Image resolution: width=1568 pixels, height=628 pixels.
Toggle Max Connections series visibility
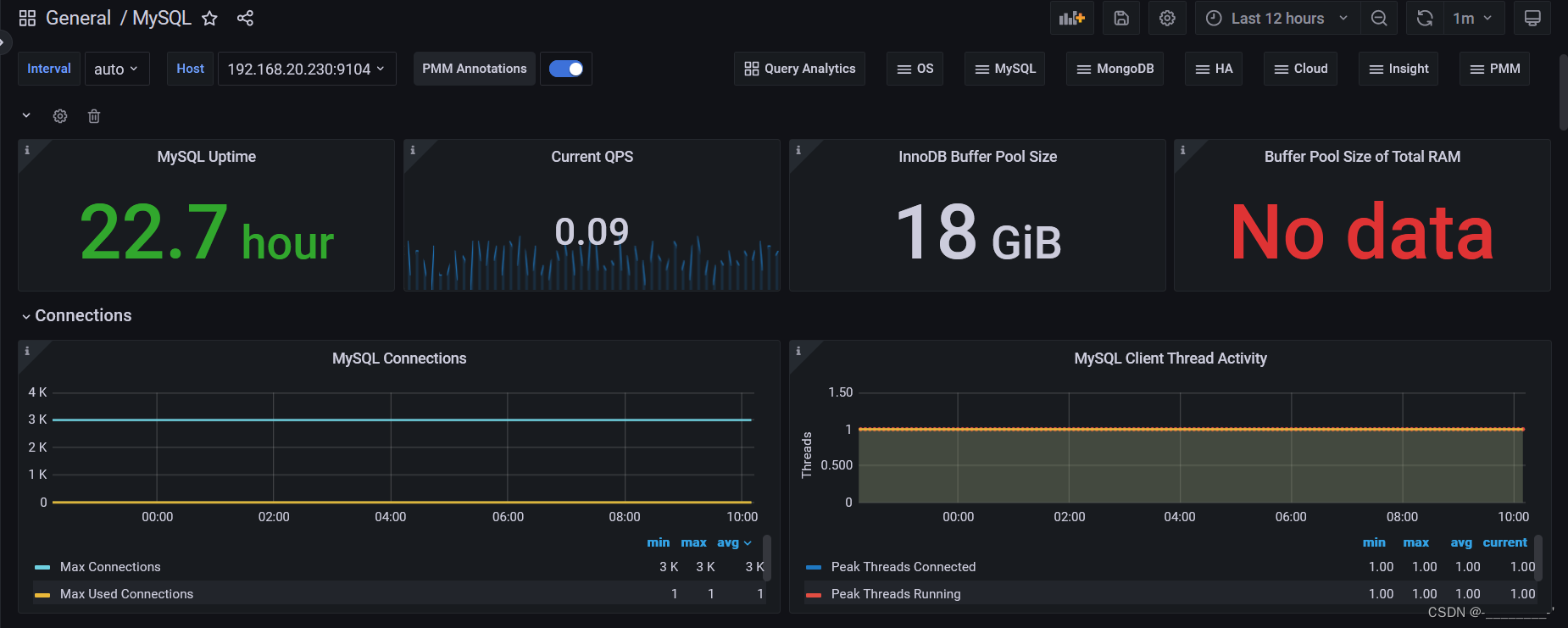pos(110,567)
